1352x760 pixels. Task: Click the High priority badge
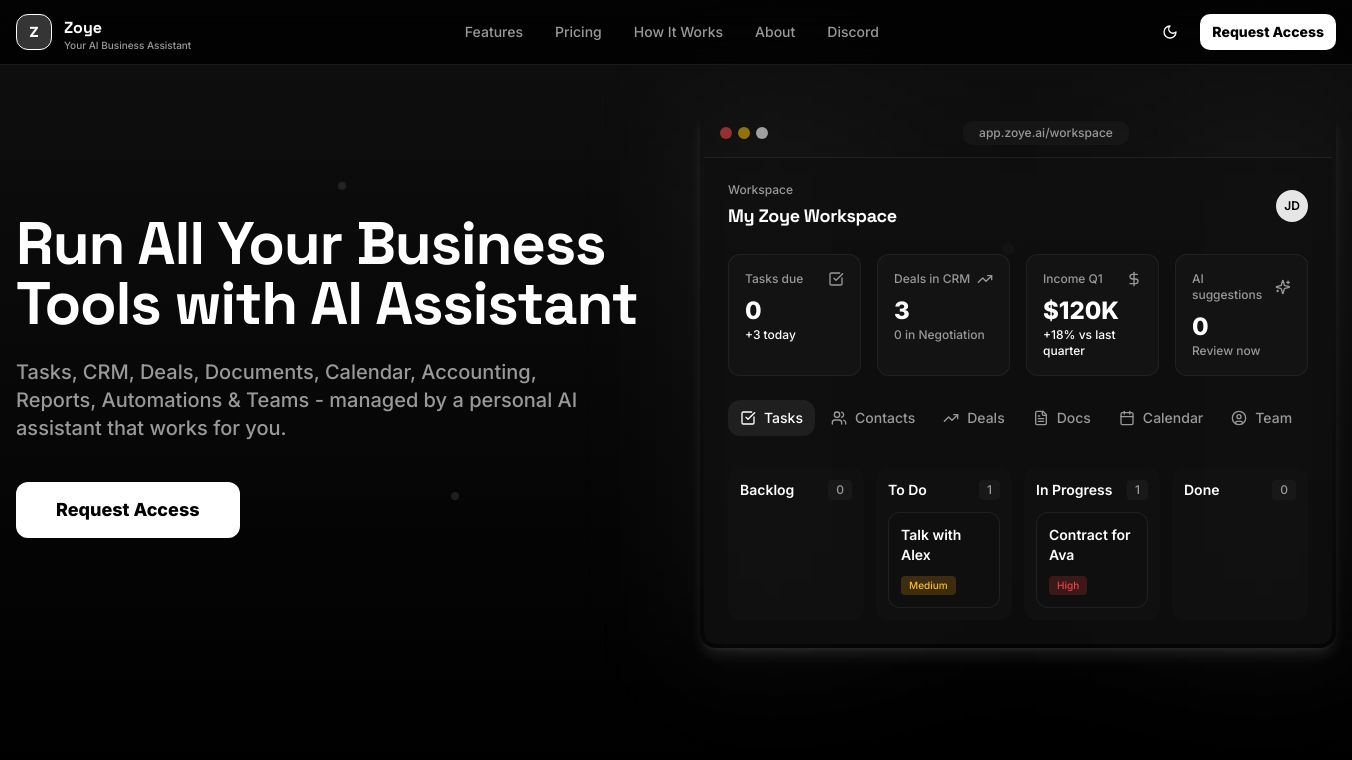point(1068,586)
